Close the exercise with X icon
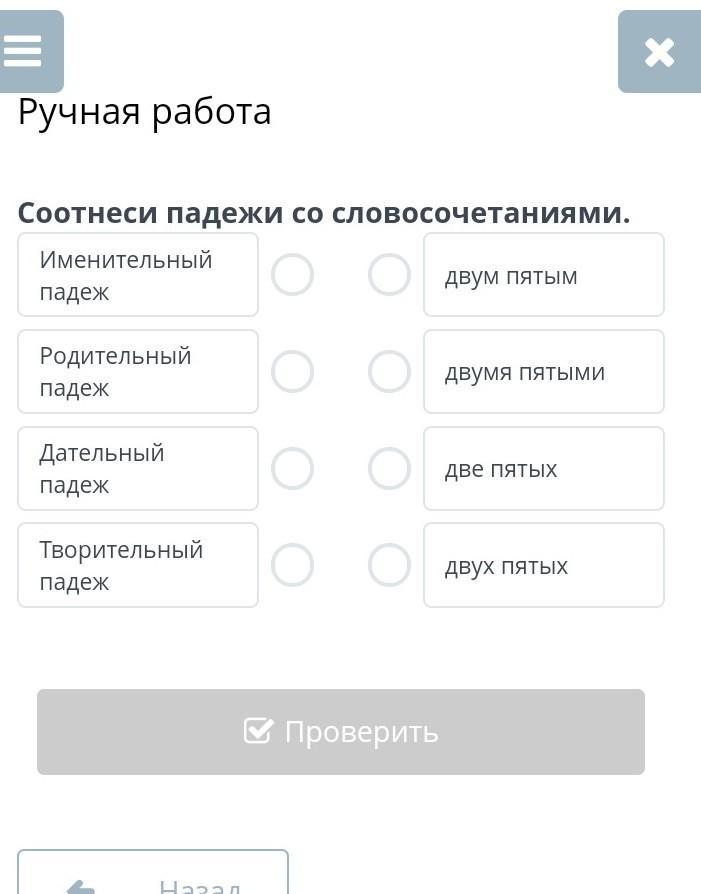 click(x=659, y=52)
